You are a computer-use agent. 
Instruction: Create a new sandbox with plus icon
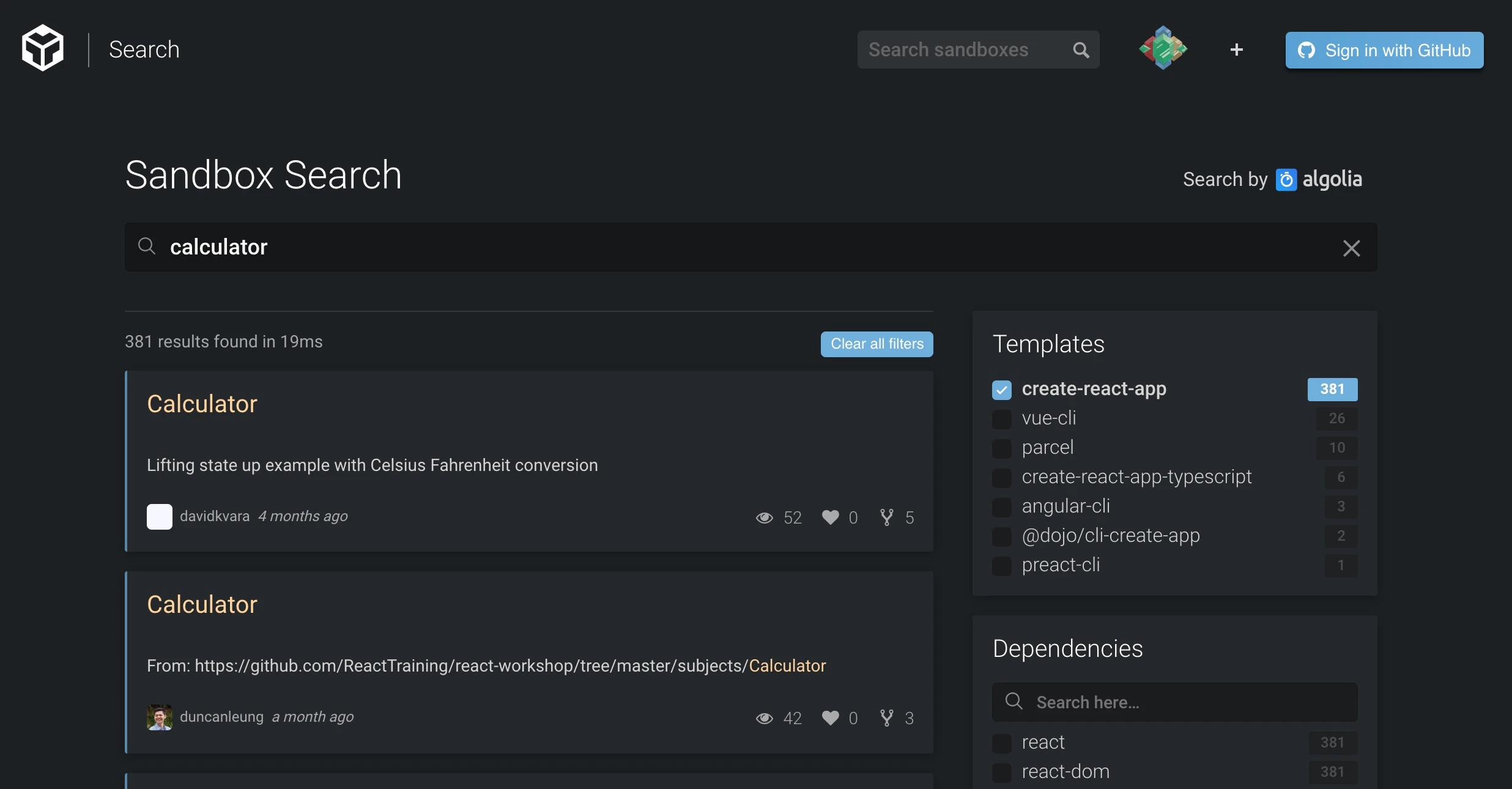[1236, 50]
